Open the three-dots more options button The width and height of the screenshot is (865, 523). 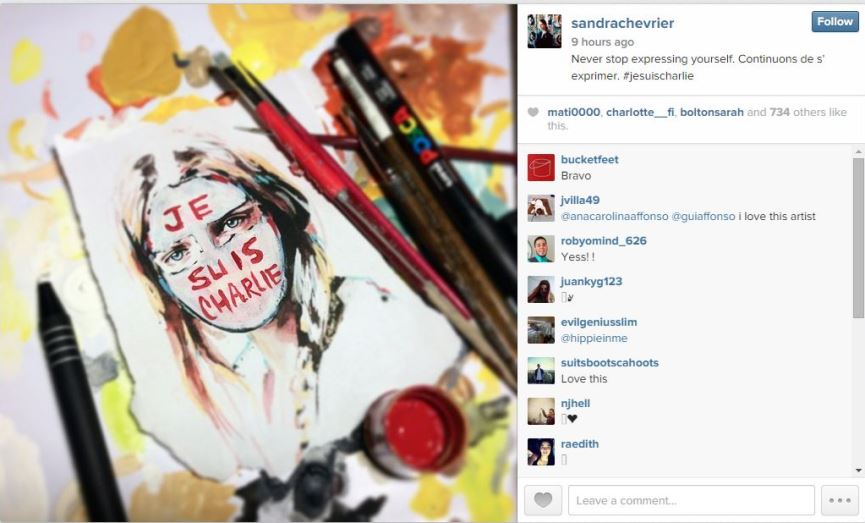tap(840, 500)
